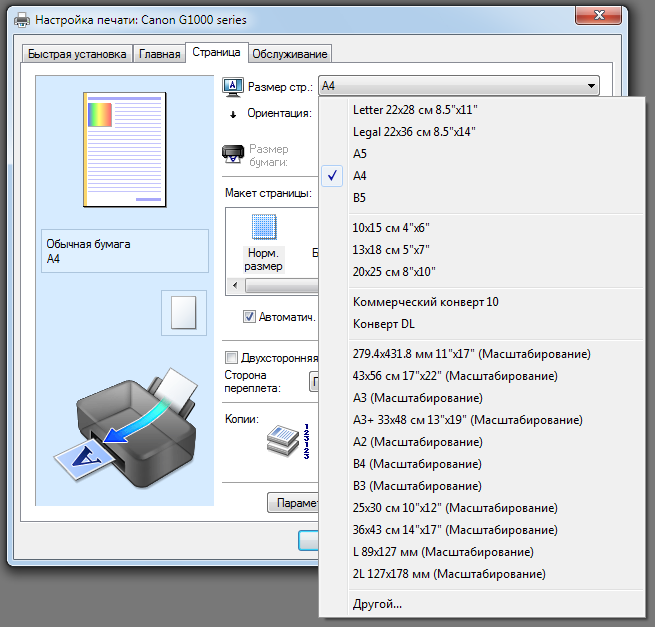Click the page layout horizontal scrollbar
This screenshot has height=627, width=655.
[281, 286]
